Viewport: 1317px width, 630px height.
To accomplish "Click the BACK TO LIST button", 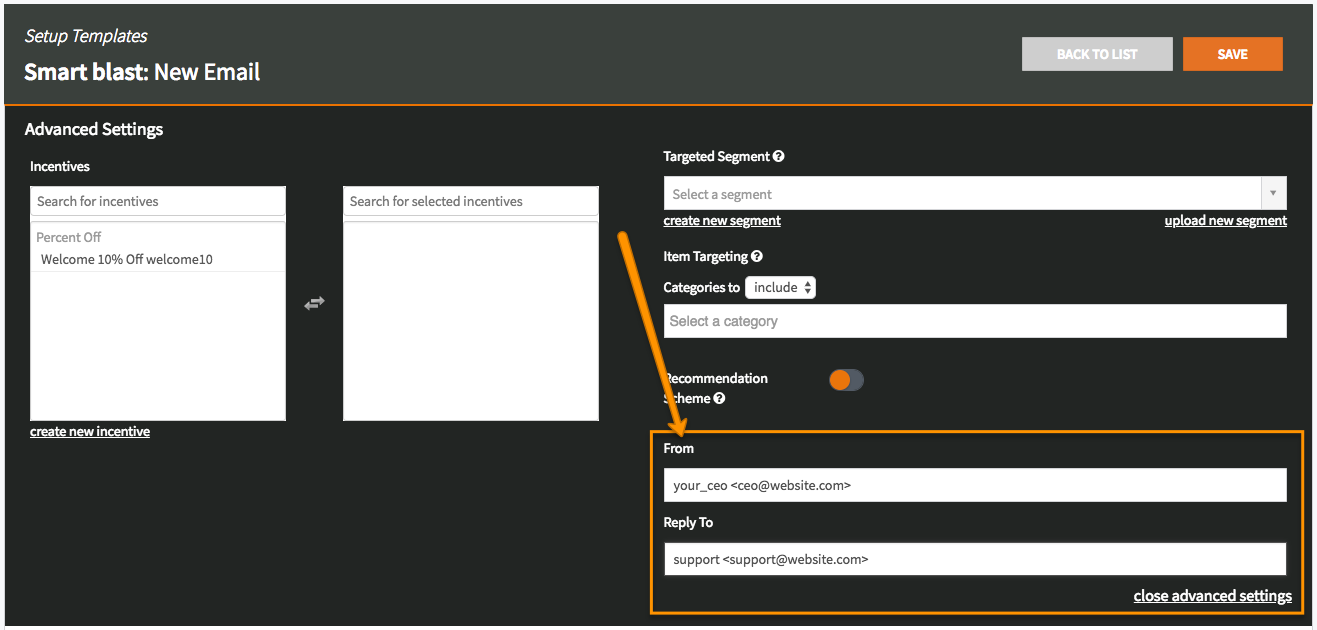I will (x=1097, y=54).
